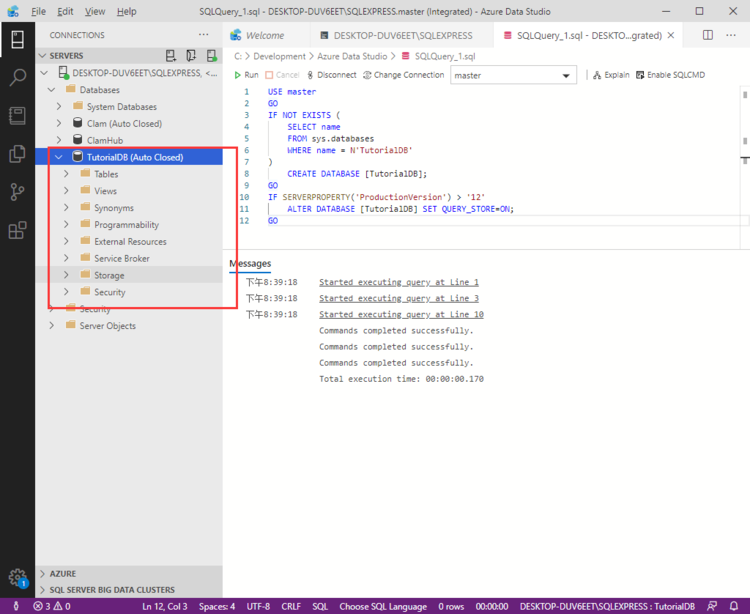
Task: Close the SQLQuery_1.sql tab
Action: click(x=671, y=35)
